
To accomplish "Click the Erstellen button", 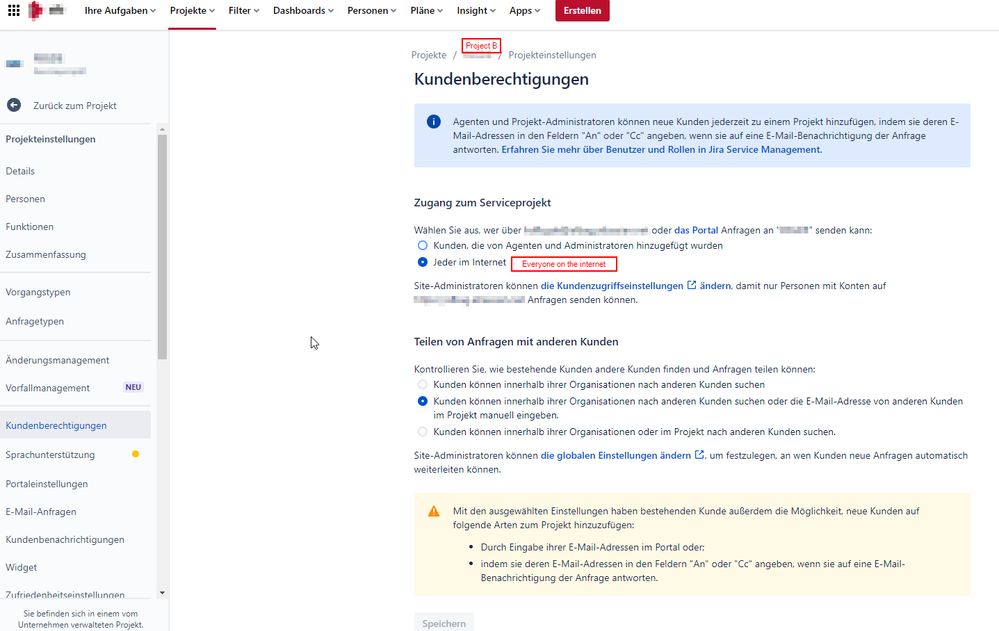I will (x=582, y=10).
